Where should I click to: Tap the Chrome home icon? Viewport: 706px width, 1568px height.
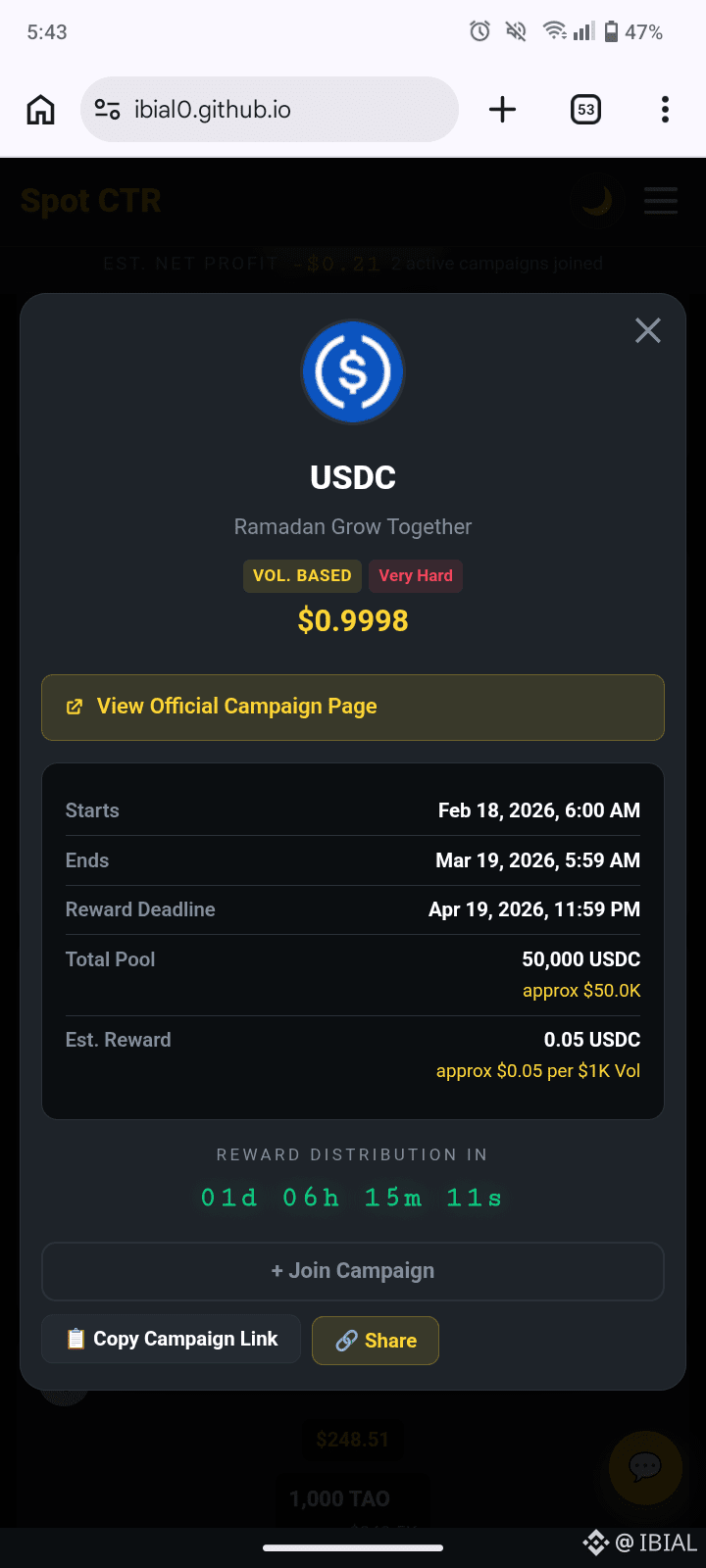(x=40, y=109)
